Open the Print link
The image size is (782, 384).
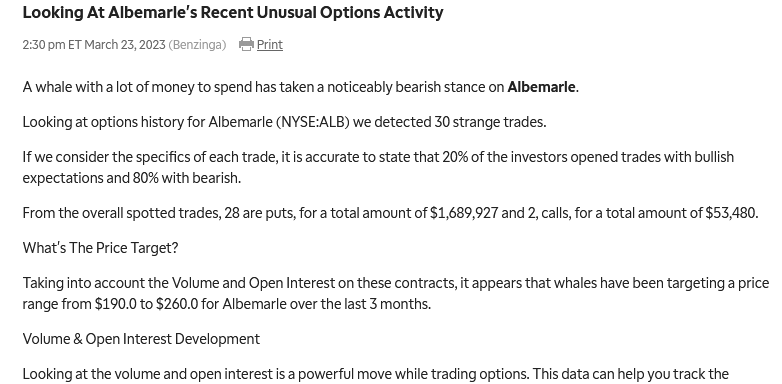coord(270,45)
